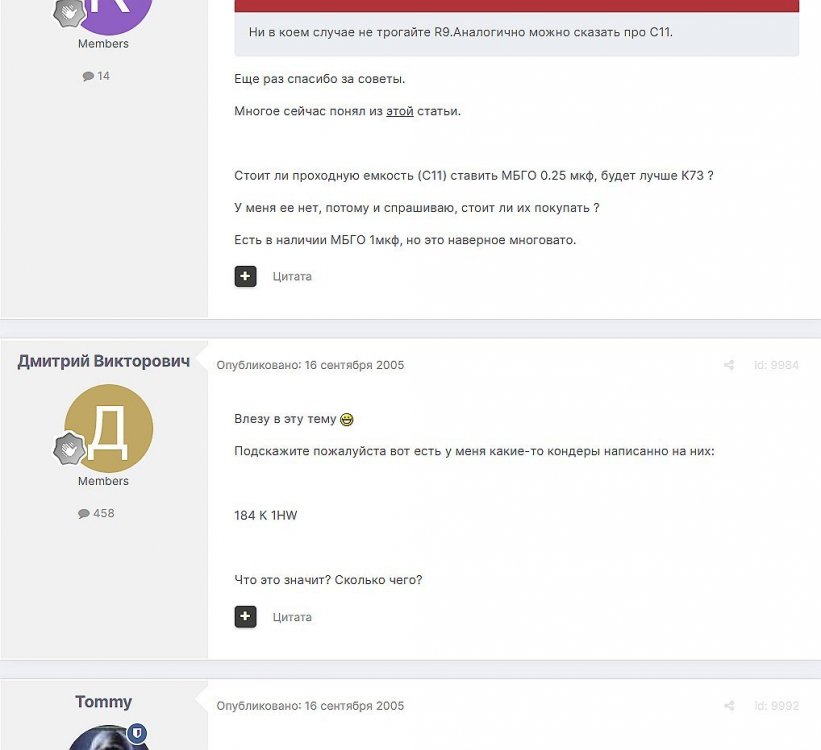Click the grinning smiley emoji in post
821x750 pixels.
click(x=347, y=420)
